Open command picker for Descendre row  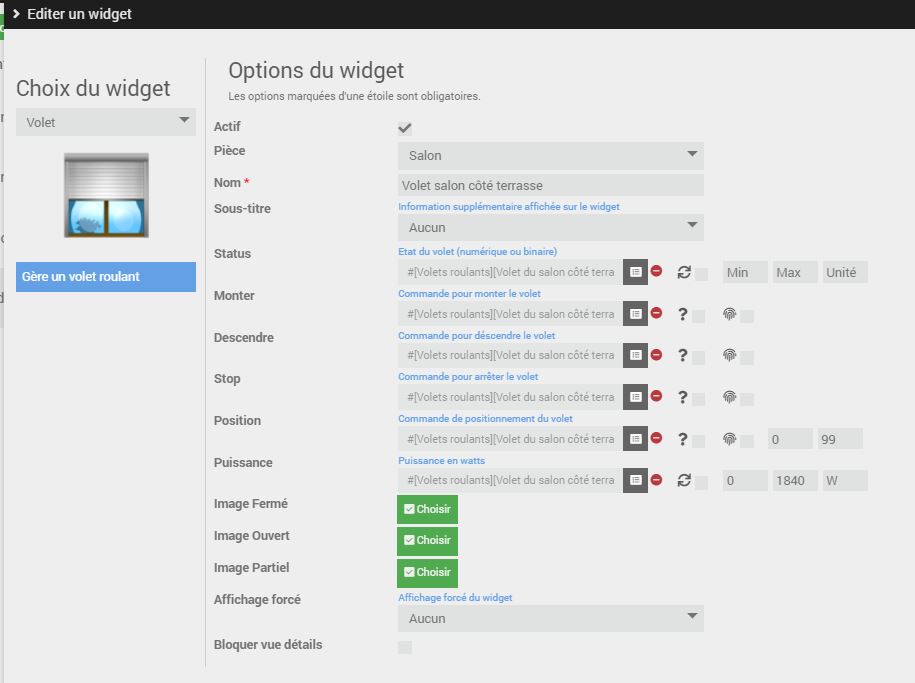[635, 355]
